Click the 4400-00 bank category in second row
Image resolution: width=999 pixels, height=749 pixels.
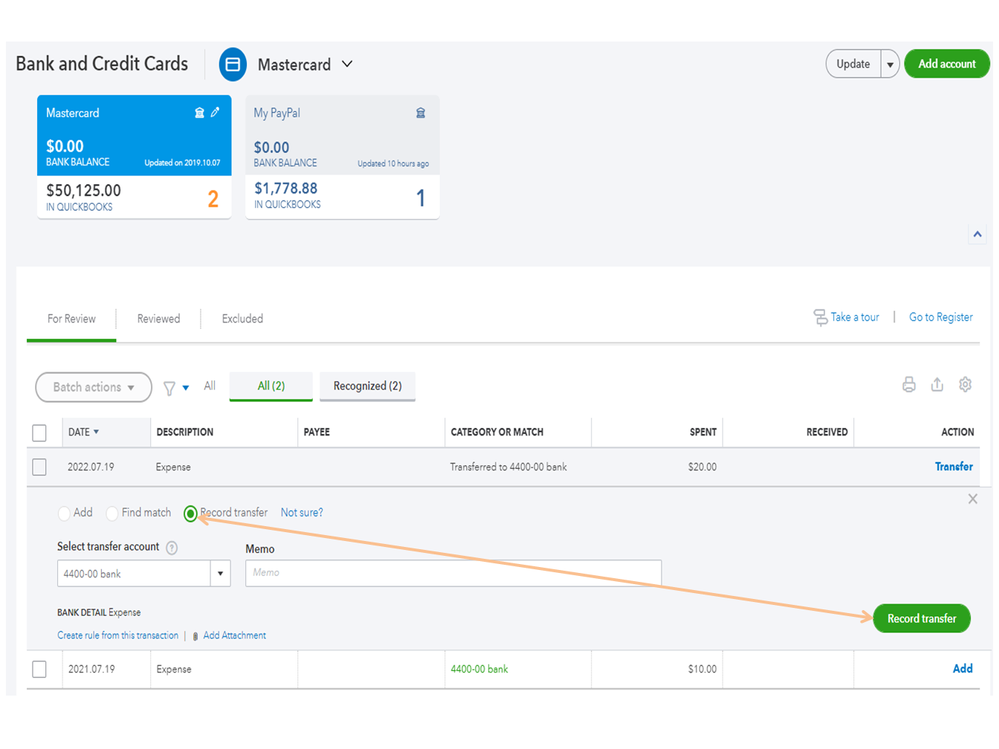479,669
